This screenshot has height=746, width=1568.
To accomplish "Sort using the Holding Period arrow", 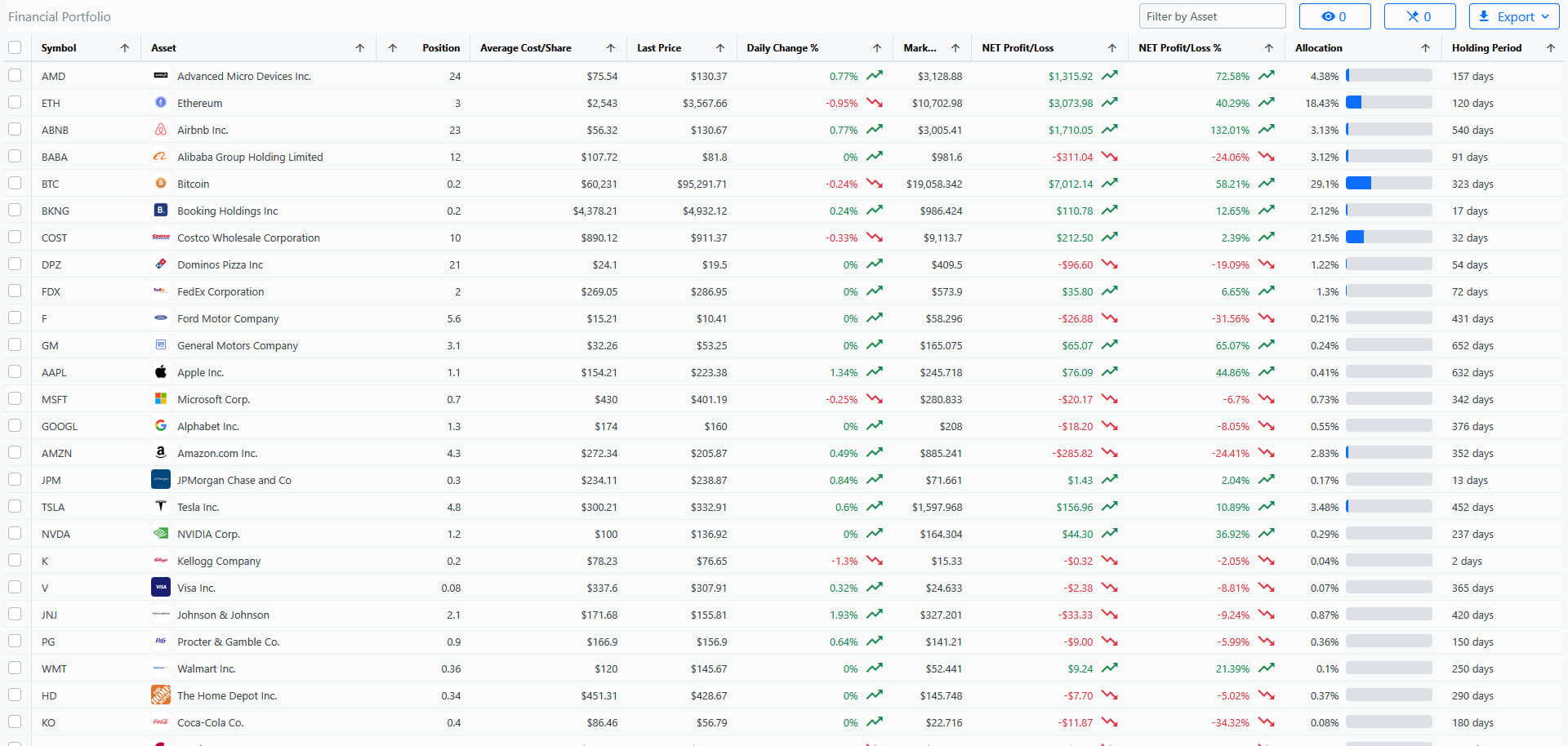I will pos(1551,48).
